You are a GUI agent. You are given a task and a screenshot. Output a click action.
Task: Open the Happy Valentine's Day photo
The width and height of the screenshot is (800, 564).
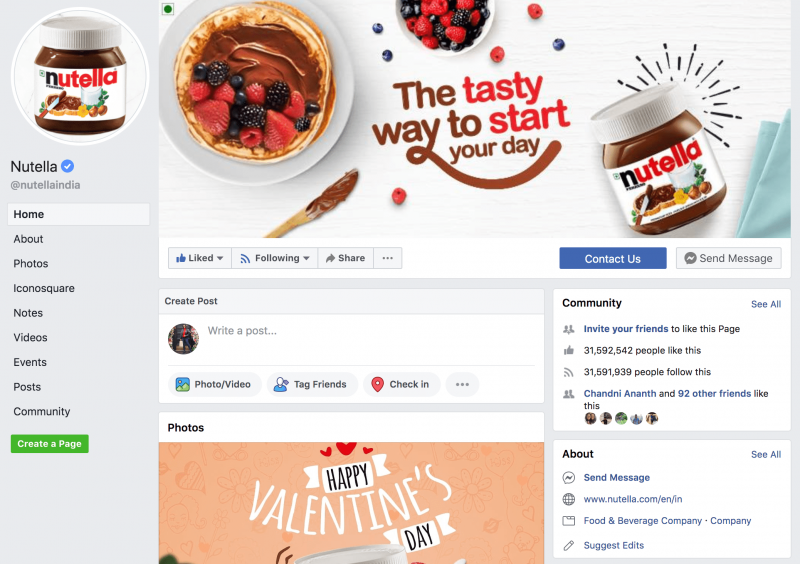[x=352, y=503]
